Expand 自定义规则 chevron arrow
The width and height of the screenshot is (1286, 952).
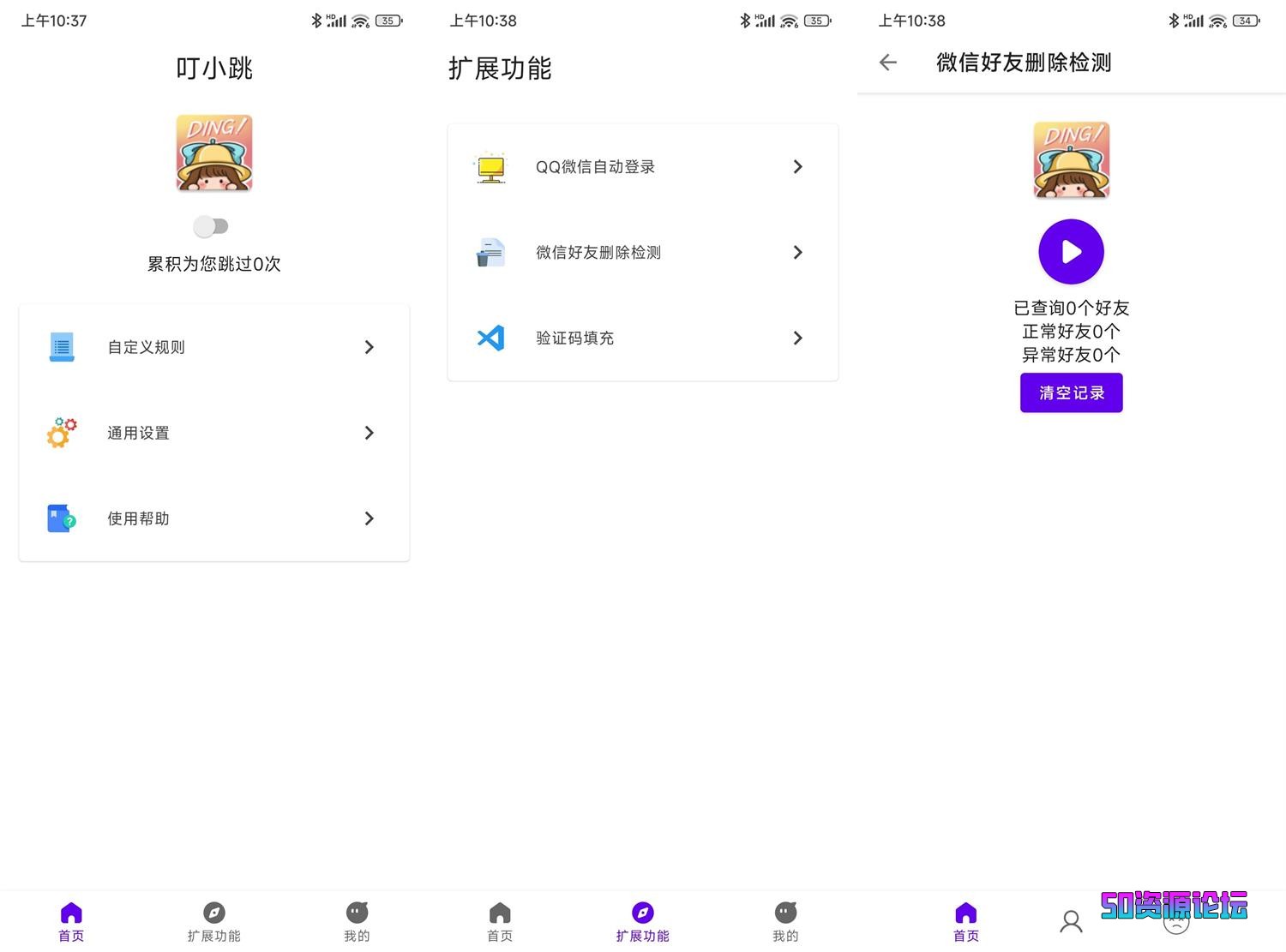tap(370, 347)
